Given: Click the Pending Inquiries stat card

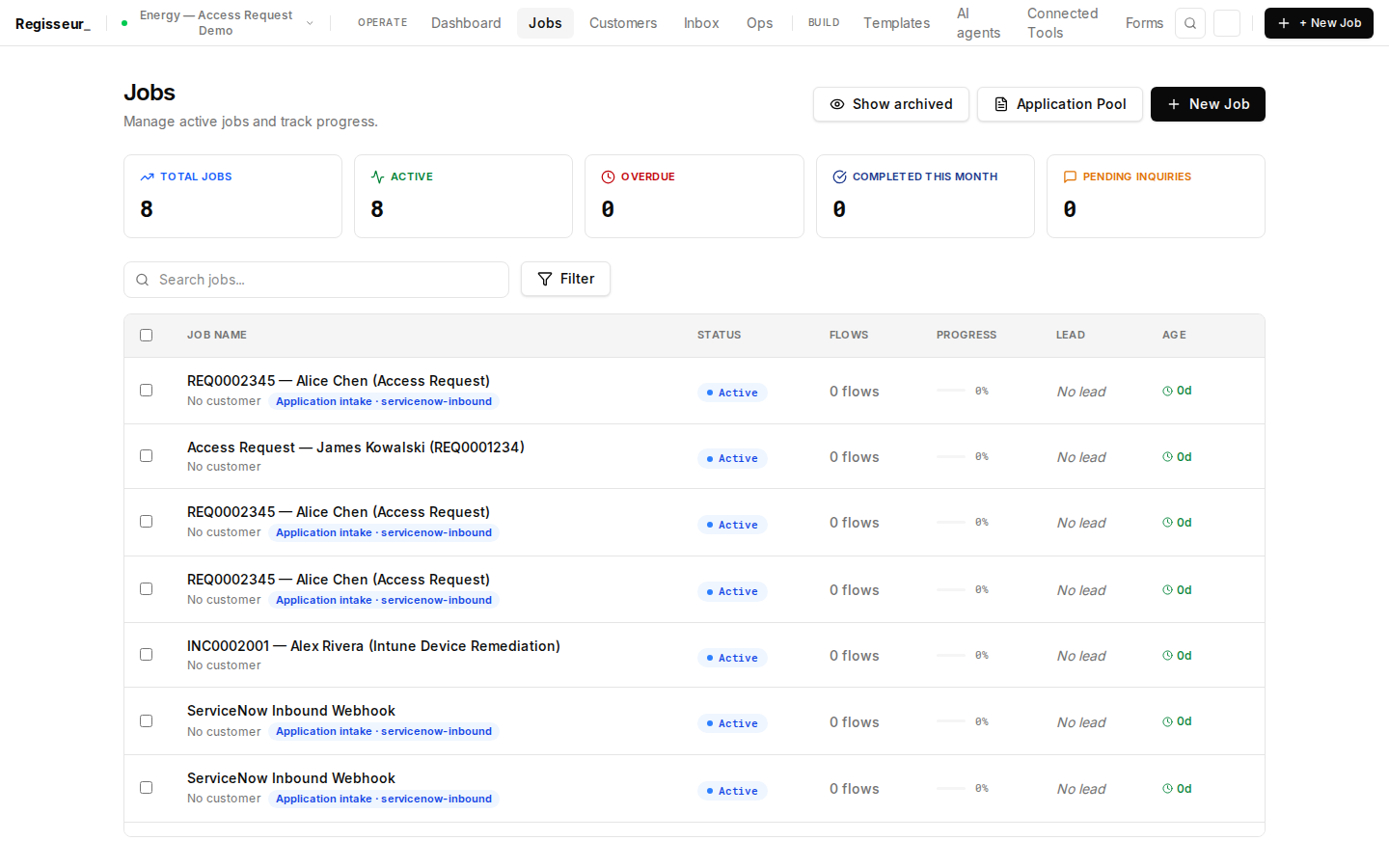Looking at the screenshot, I should pyautogui.click(x=1156, y=196).
